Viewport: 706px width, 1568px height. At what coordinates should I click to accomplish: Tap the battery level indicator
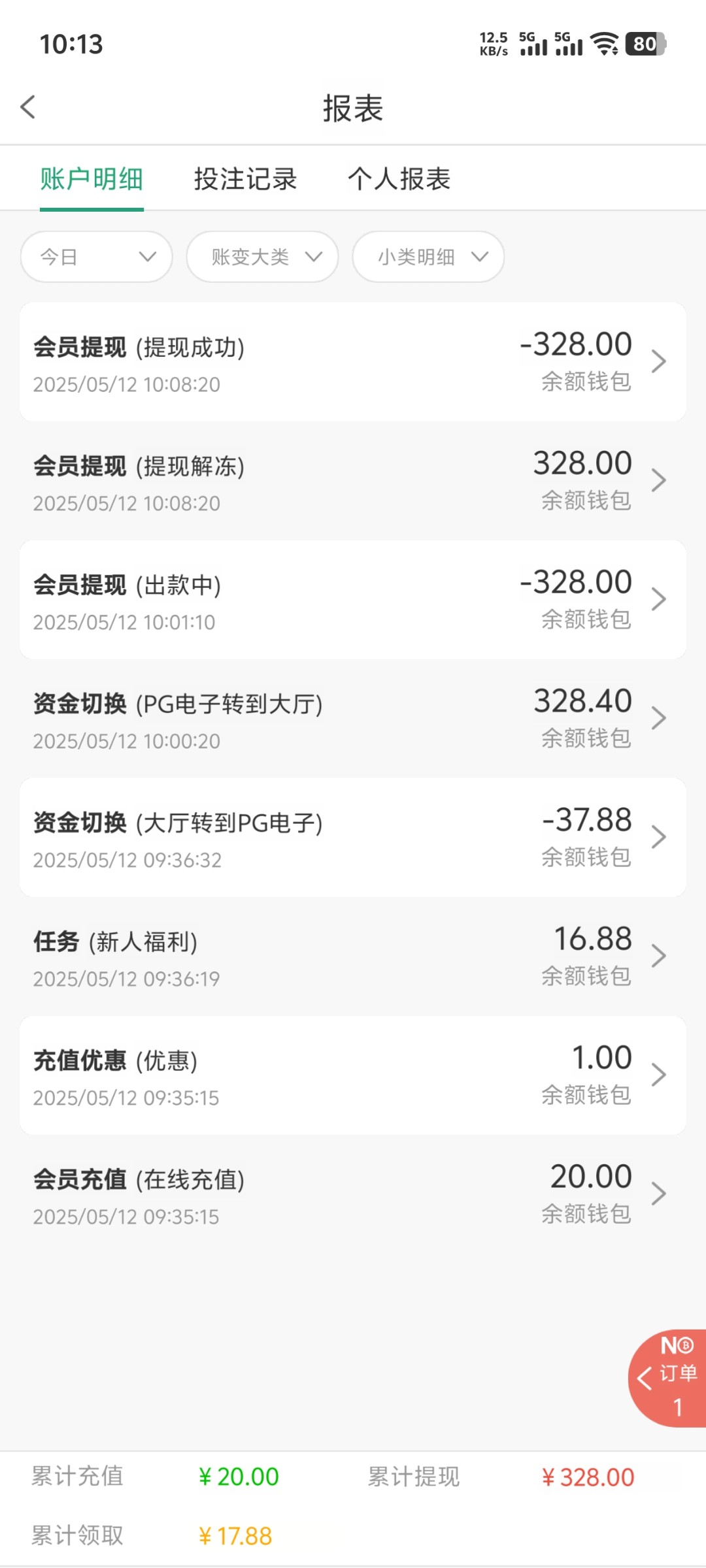645,44
